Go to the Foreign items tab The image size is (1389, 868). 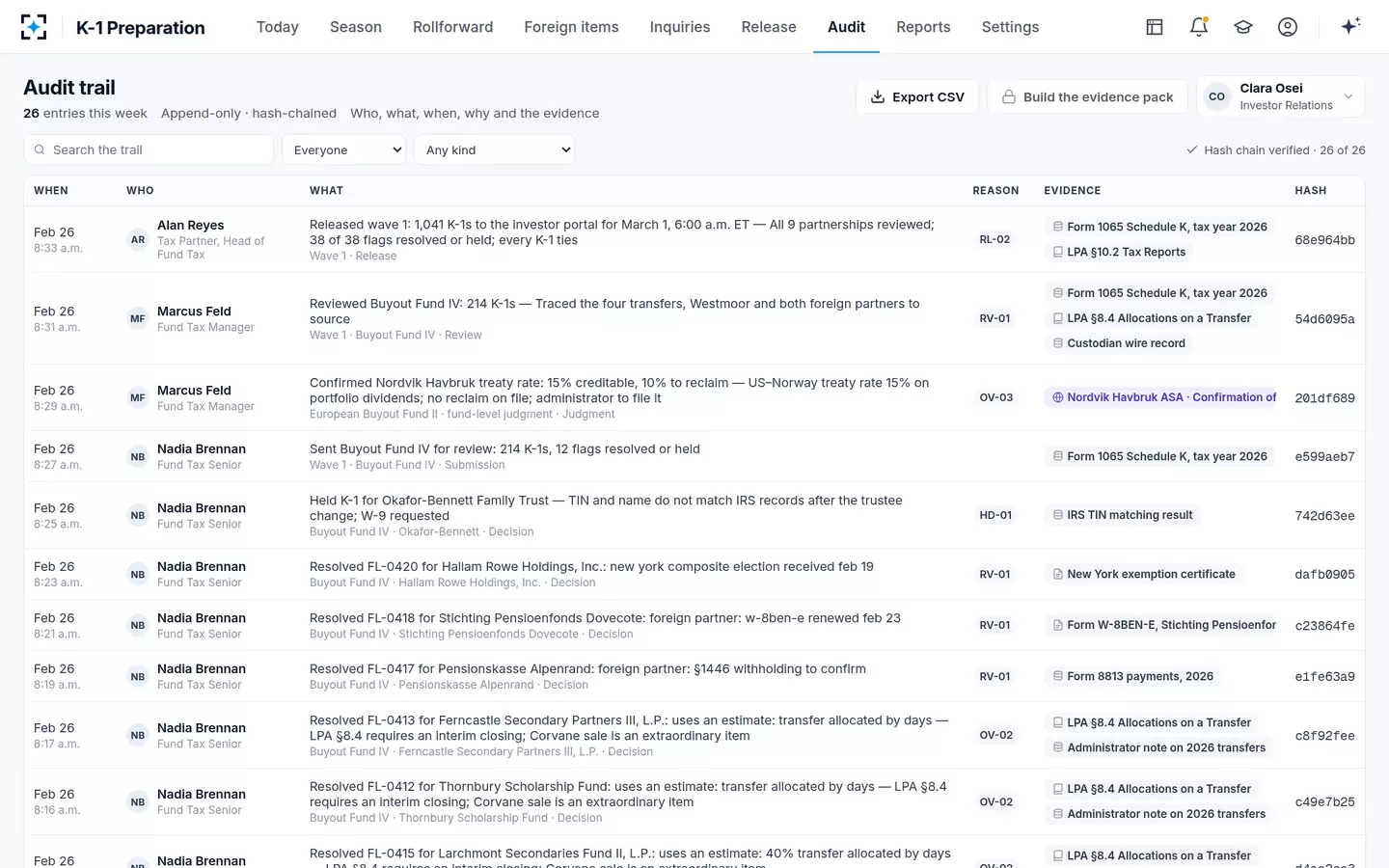pyautogui.click(x=572, y=27)
